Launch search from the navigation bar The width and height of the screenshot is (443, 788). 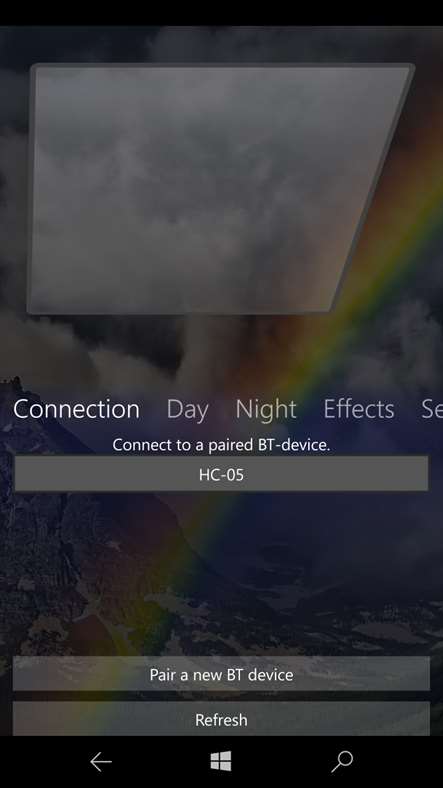coord(342,762)
